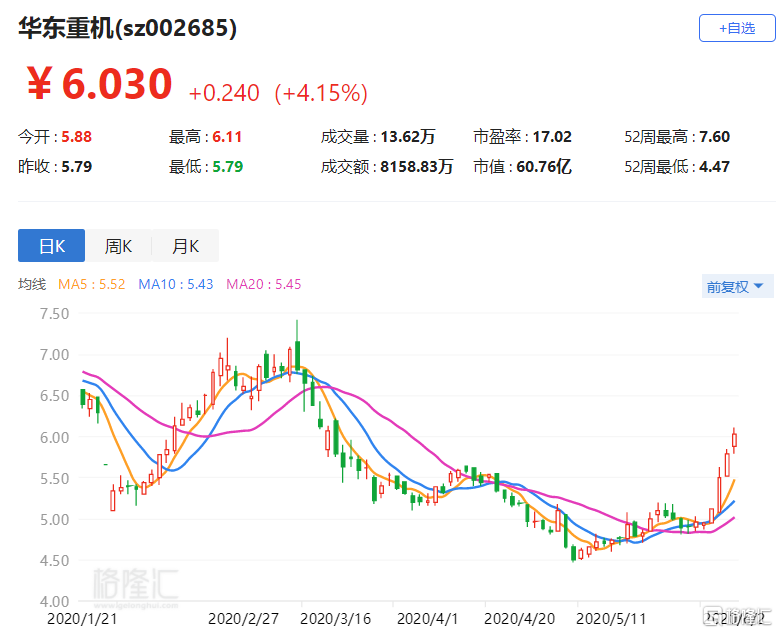The image size is (778, 633).
Task: Click the 昨收 value 5.79
Action: click(x=76, y=166)
